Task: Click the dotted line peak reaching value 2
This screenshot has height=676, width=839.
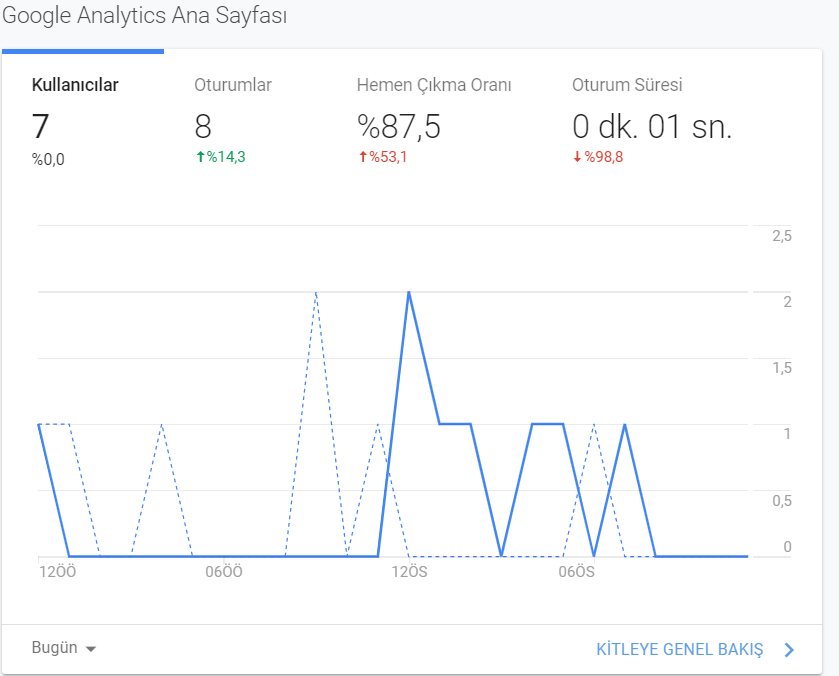Action: tap(316, 292)
